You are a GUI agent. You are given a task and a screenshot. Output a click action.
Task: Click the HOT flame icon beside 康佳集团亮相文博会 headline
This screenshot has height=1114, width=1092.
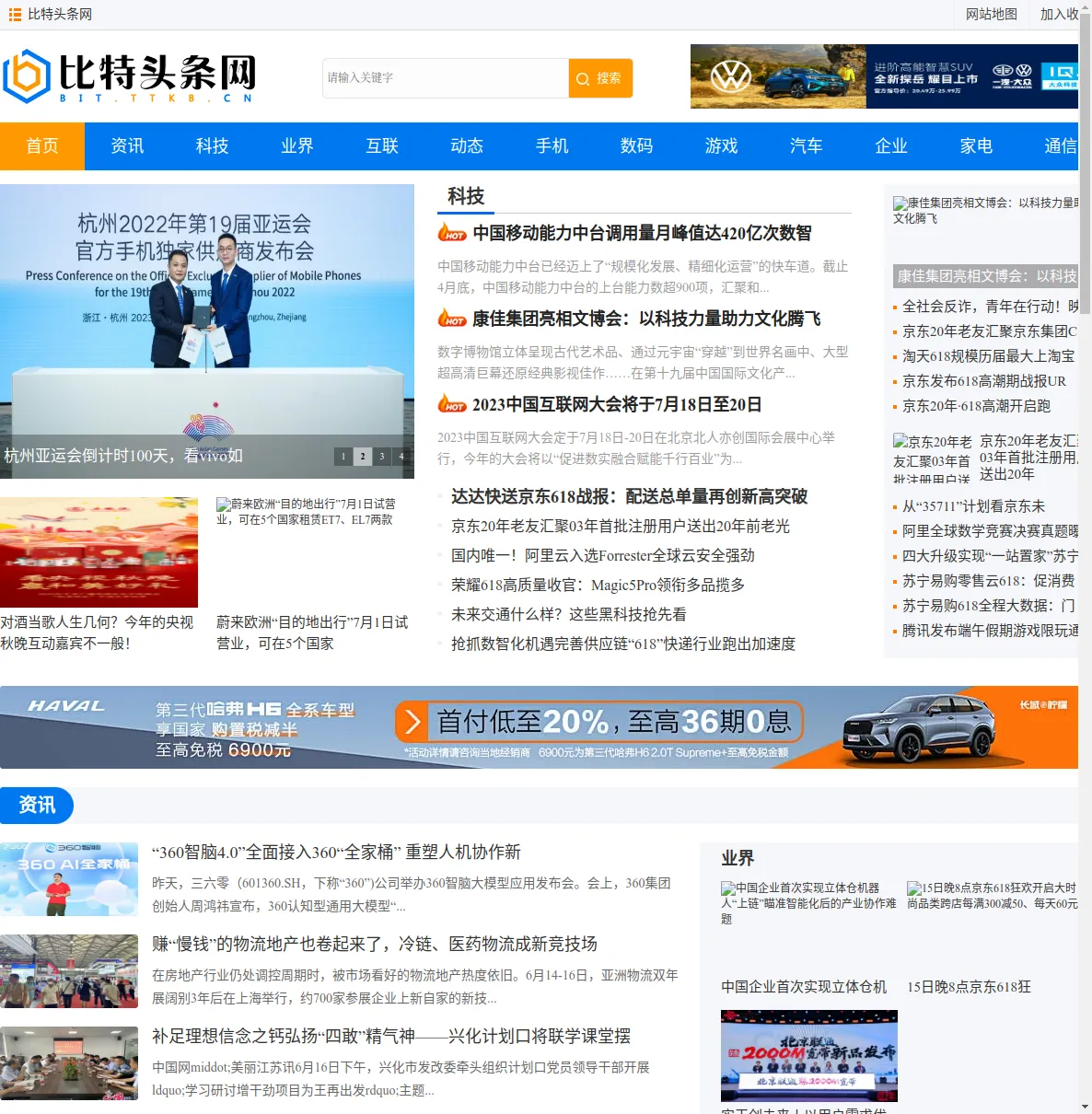[451, 318]
